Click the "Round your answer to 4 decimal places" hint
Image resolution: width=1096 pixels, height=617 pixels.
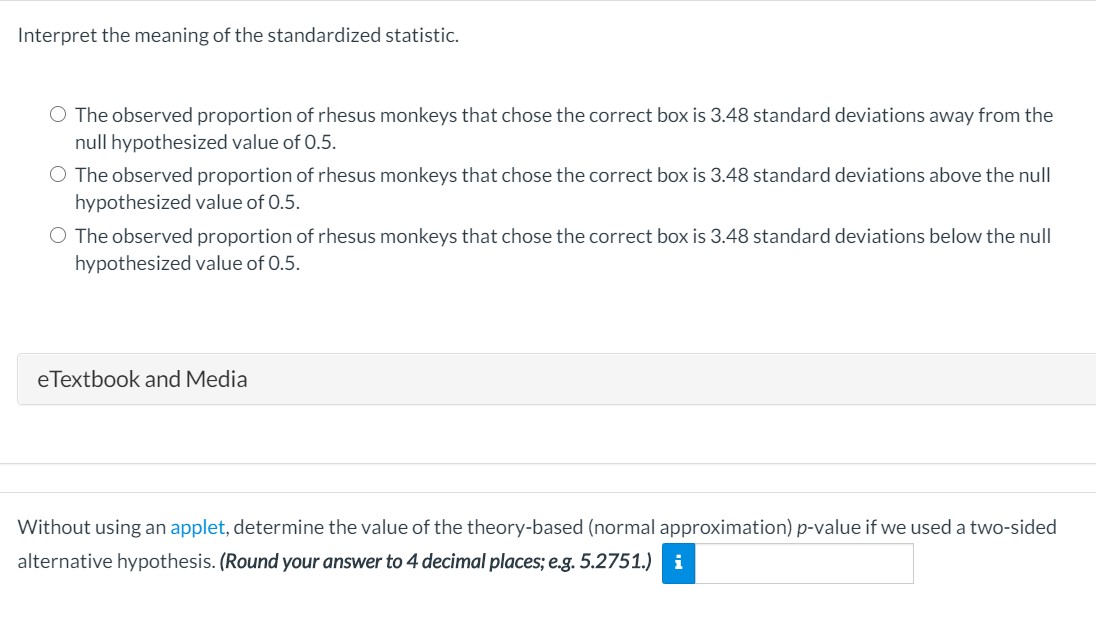coord(436,561)
